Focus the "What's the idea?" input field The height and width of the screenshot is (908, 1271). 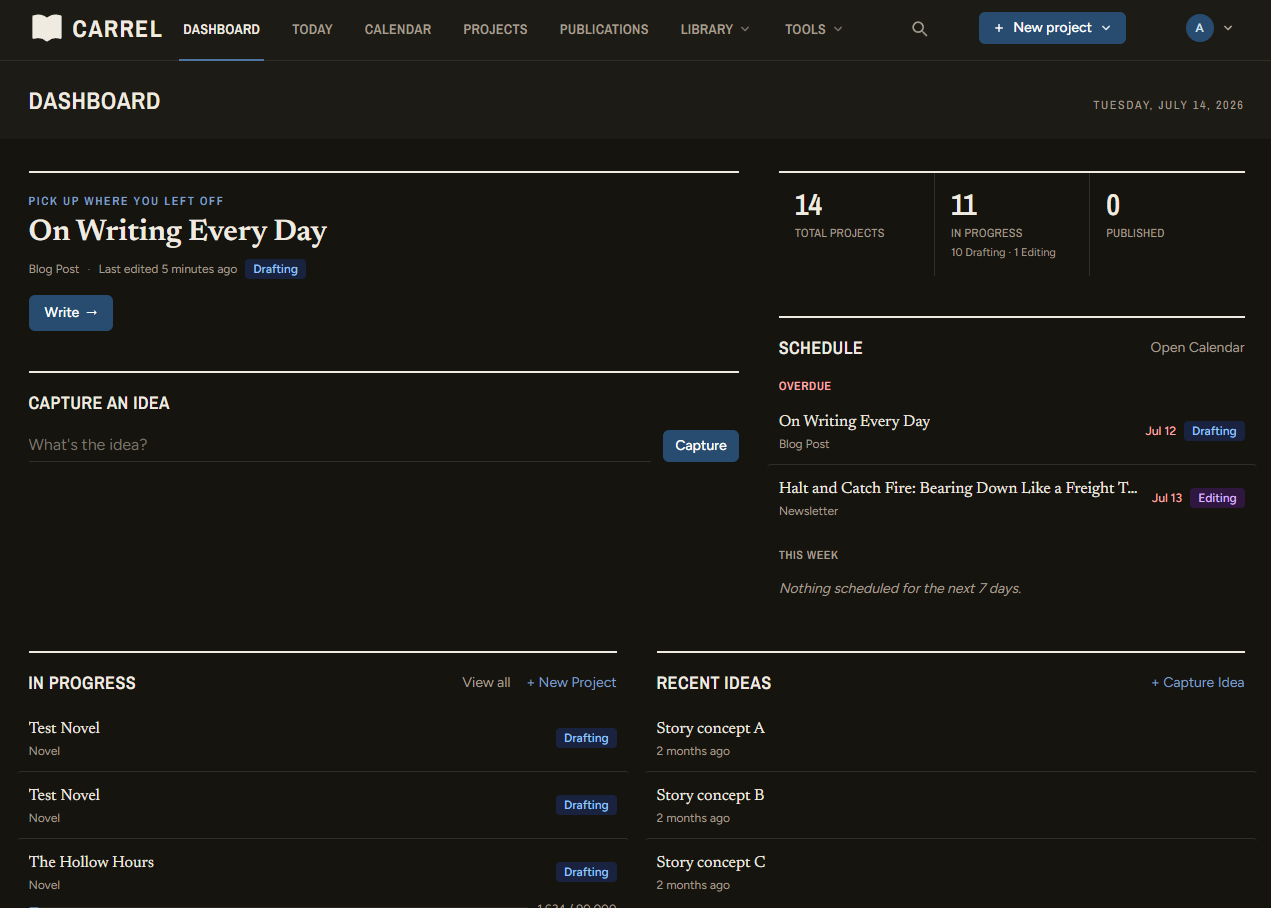tap(339, 445)
